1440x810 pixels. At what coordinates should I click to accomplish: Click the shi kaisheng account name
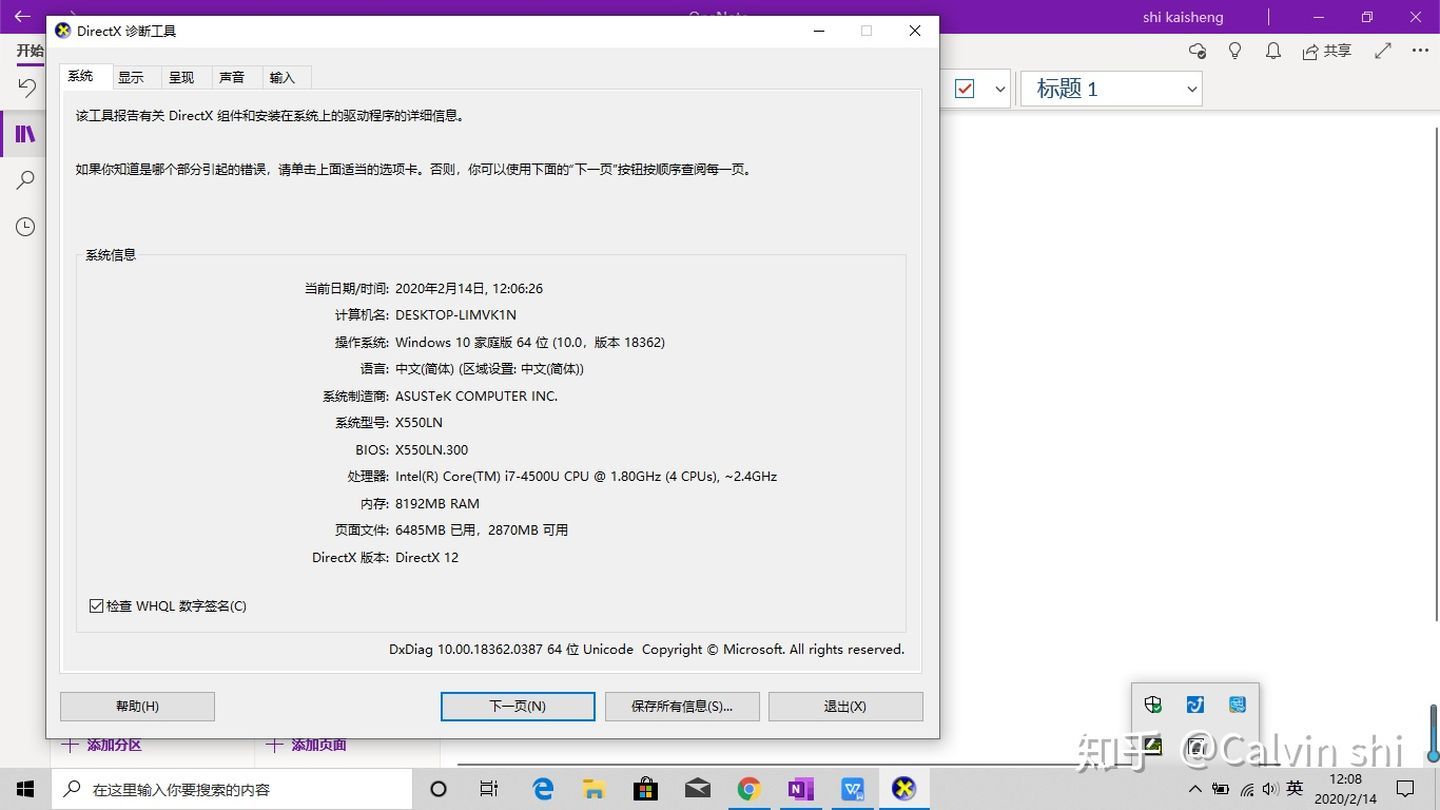click(1183, 17)
